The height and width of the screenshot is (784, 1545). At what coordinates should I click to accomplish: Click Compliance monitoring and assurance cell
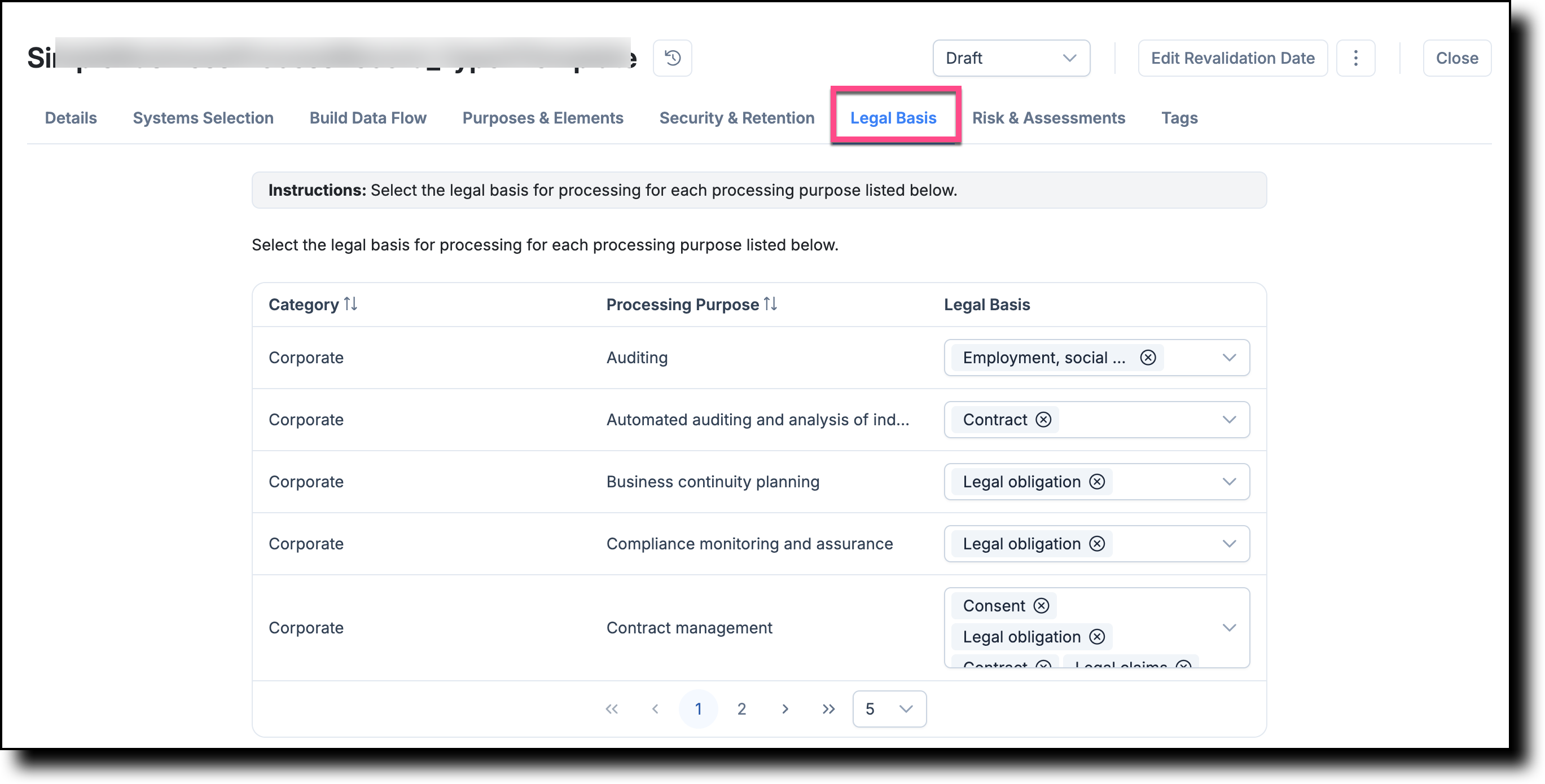(749, 544)
